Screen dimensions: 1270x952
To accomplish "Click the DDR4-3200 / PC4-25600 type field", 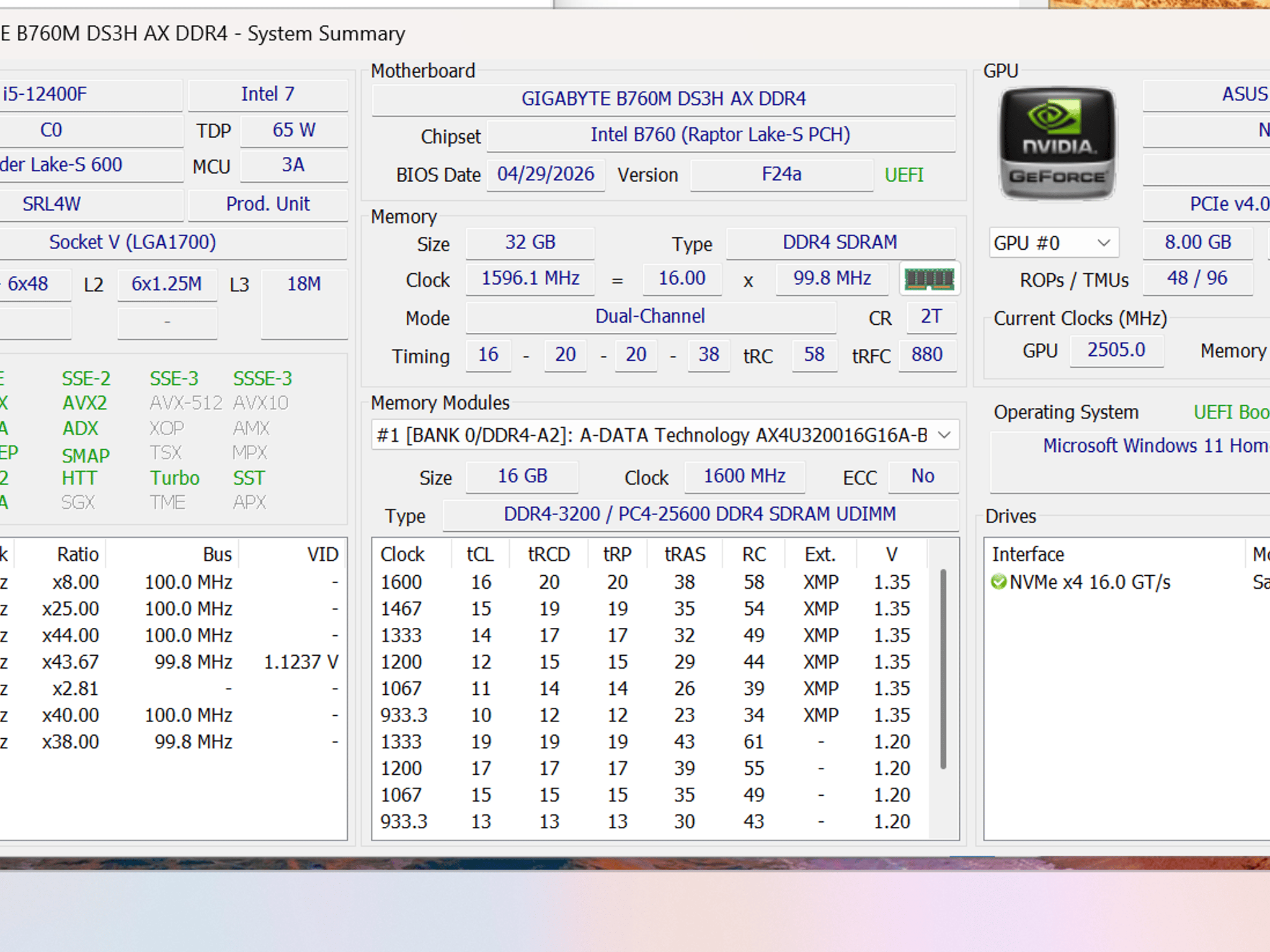I will (700, 514).
